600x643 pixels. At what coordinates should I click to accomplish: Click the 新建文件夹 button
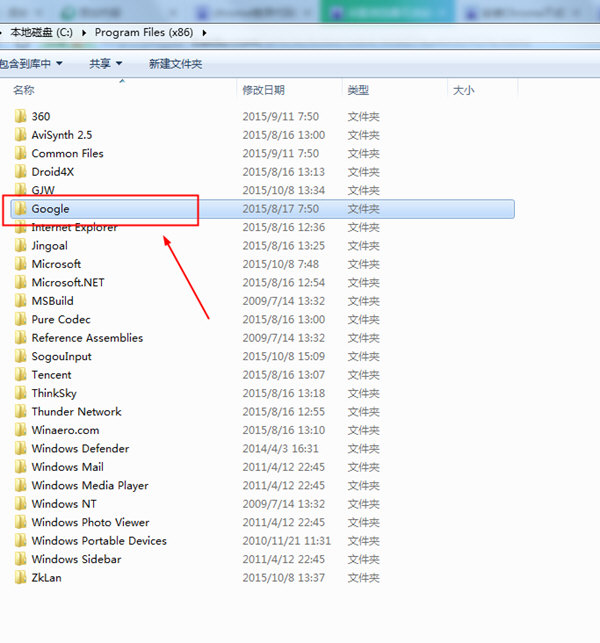(x=176, y=64)
